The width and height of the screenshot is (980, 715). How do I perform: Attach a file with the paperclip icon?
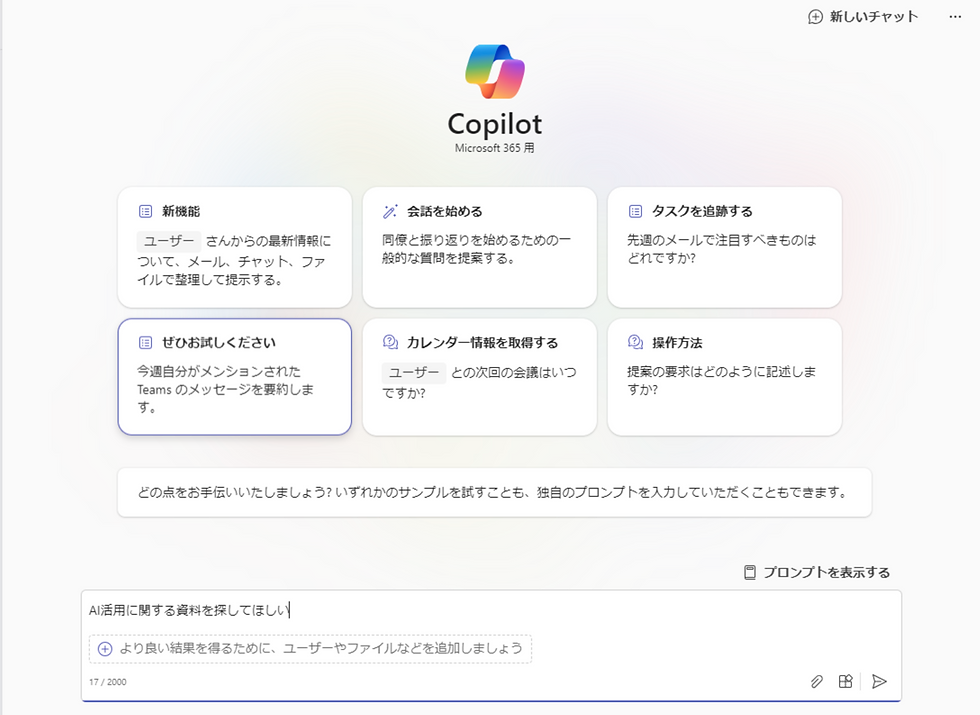pyautogui.click(x=816, y=681)
